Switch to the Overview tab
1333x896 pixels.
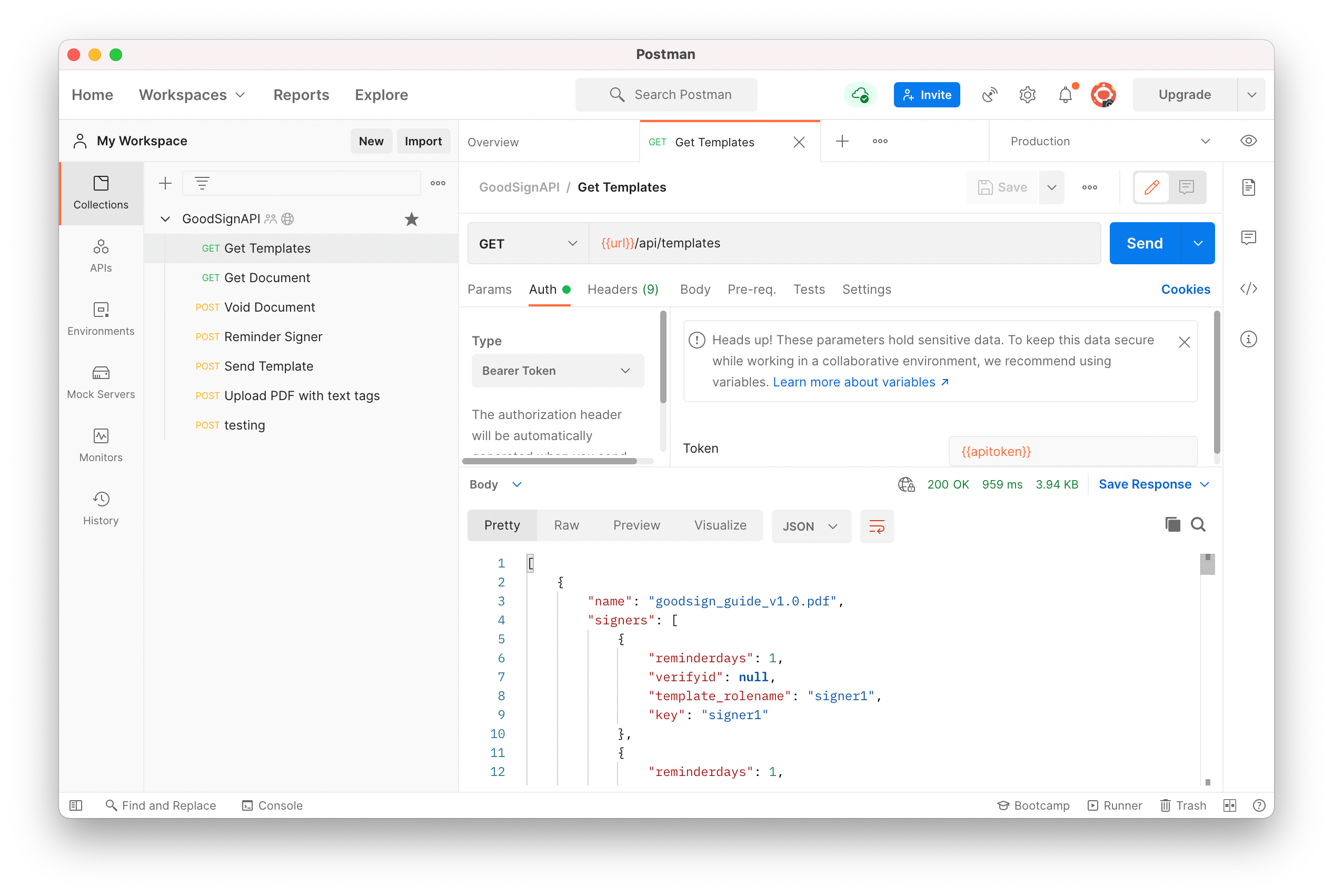pyautogui.click(x=493, y=142)
